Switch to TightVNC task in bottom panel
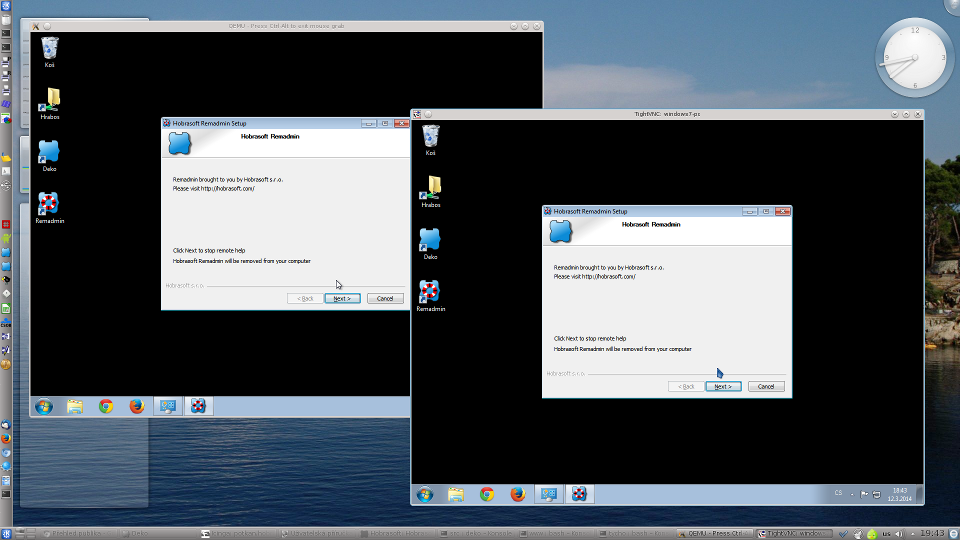The height and width of the screenshot is (540, 960). pyautogui.click(x=793, y=534)
